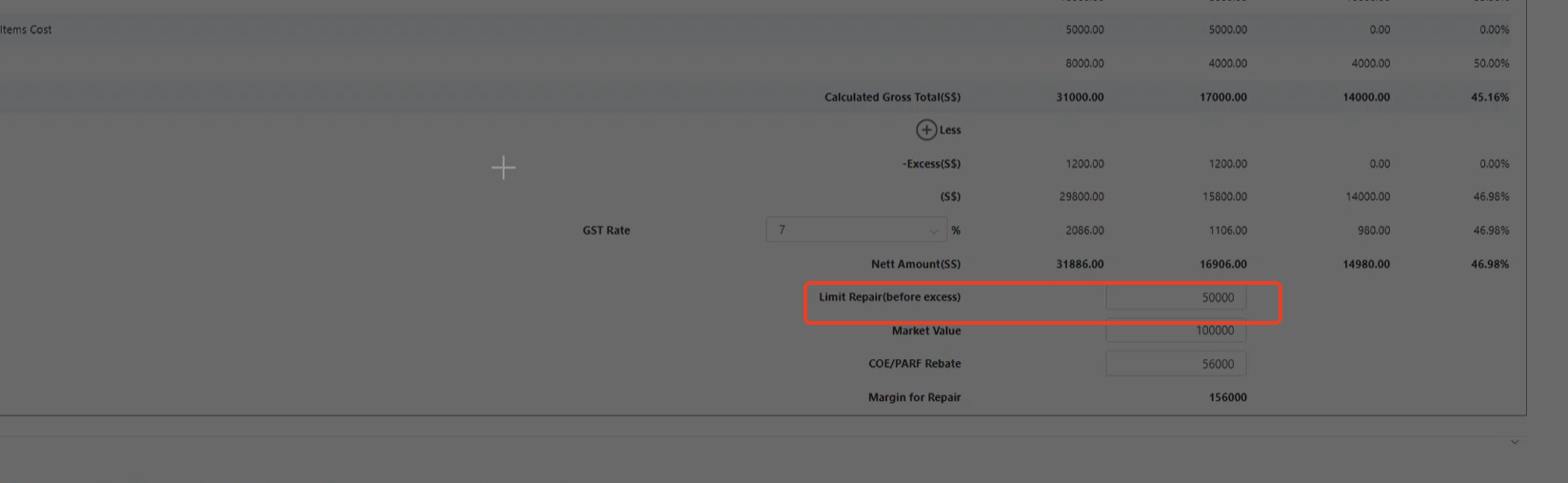The width and height of the screenshot is (1568, 483).
Task: Click the dropdown arrow in the GST Rate box
Action: pos(933,231)
